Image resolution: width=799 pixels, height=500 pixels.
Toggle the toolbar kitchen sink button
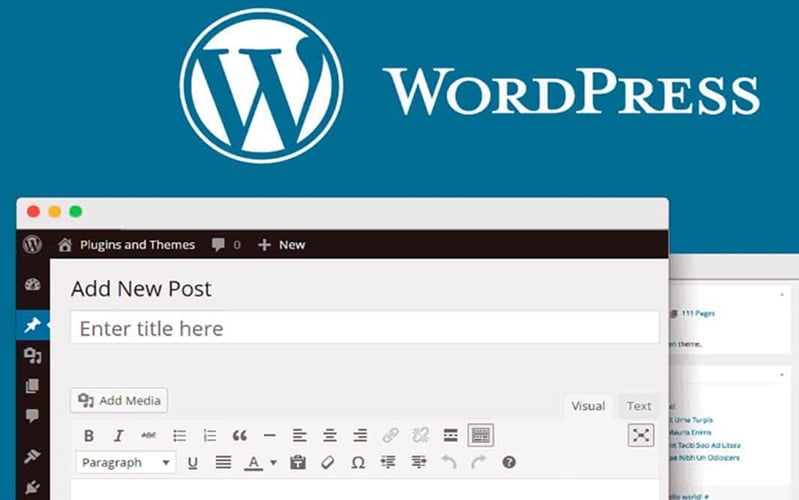click(481, 435)
